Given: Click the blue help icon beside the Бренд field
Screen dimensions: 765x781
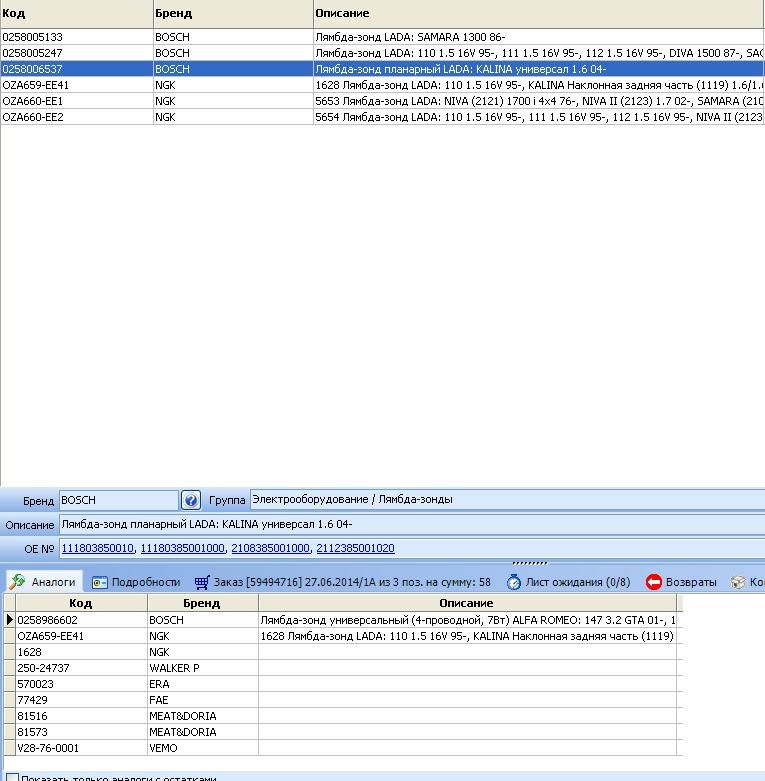Looking at the screenshot, I should tap(191, 500).
